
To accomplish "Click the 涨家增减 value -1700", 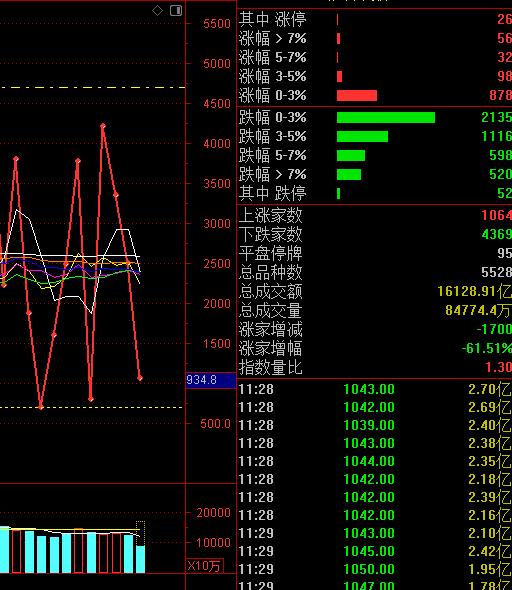I will click(494, 329).
